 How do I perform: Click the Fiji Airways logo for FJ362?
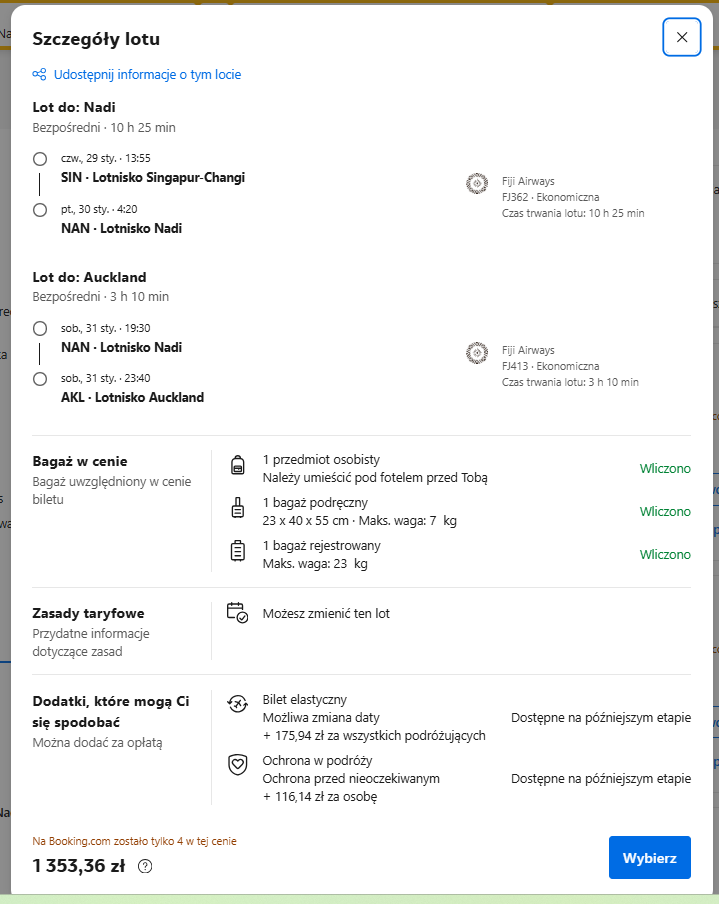point(477,184)
